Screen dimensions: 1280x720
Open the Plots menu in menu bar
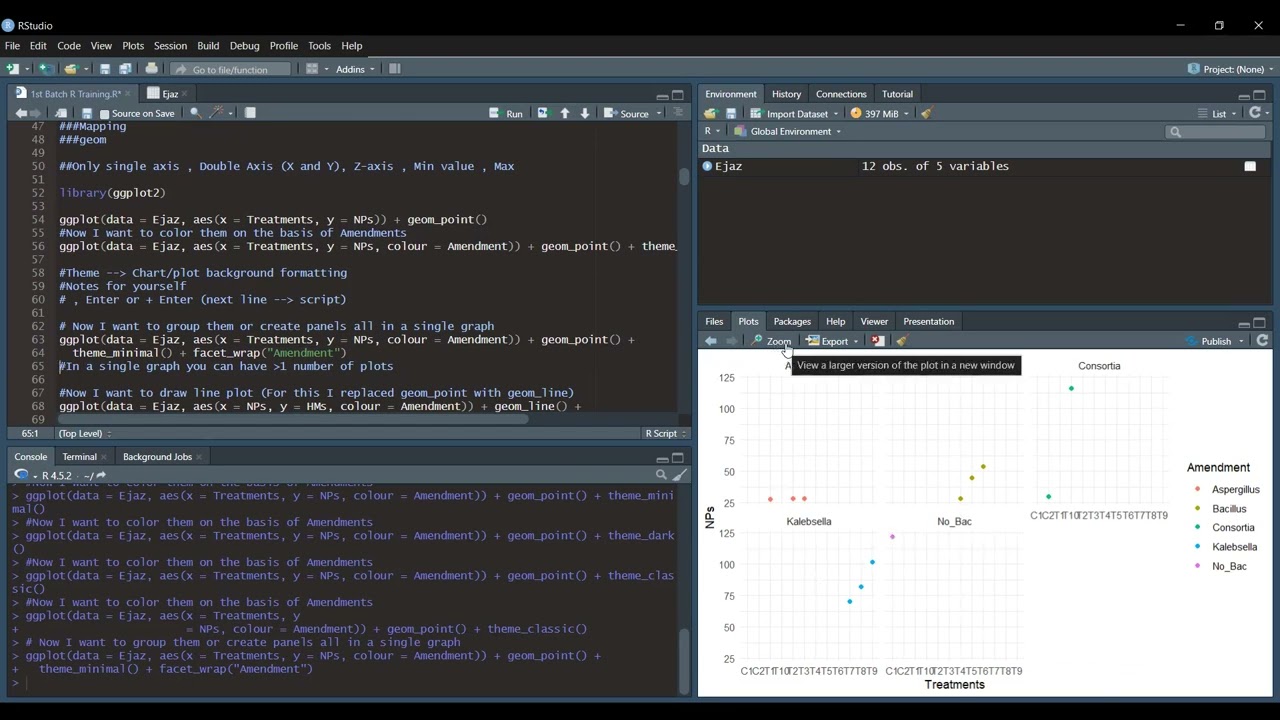pos(133,46)
